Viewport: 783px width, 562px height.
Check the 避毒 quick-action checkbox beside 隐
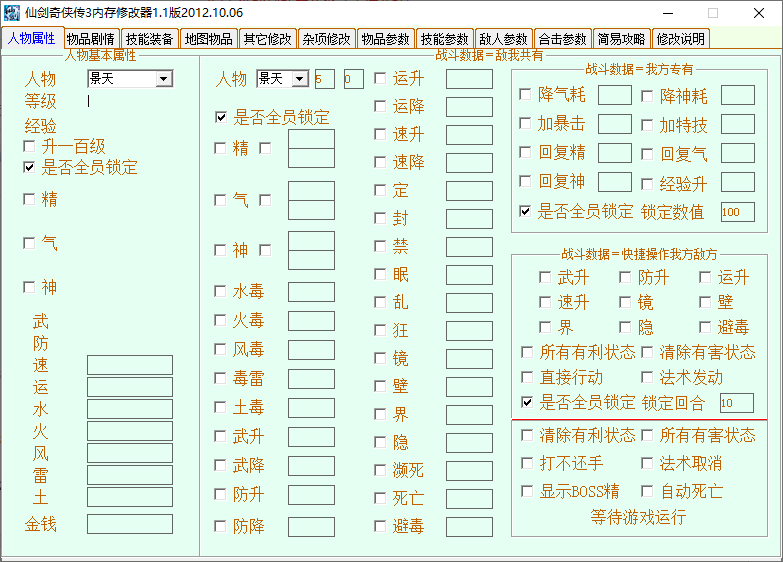(705, 328)
